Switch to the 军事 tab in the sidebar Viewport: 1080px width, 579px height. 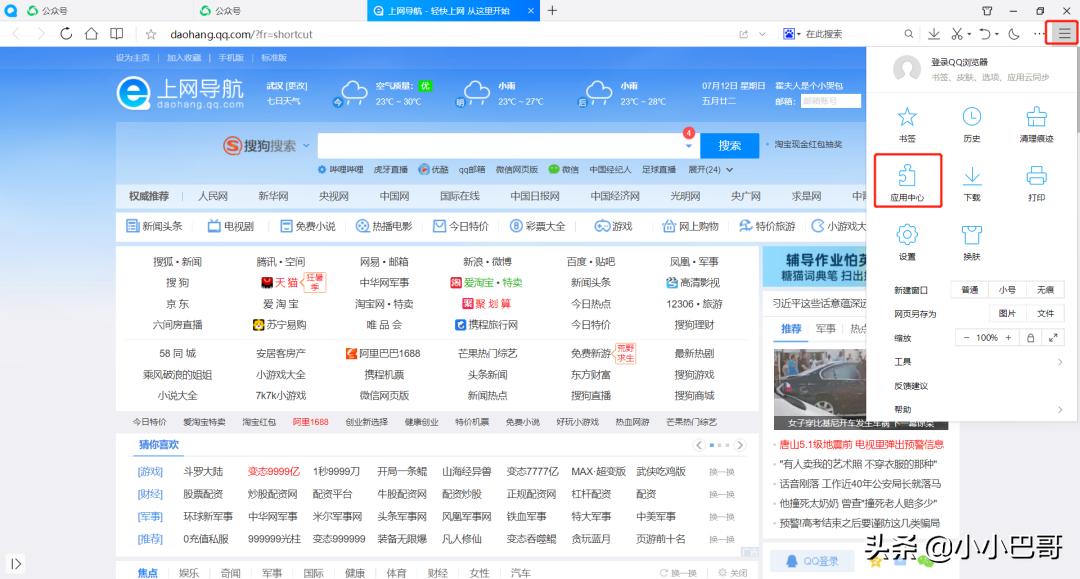coord(825,328)
